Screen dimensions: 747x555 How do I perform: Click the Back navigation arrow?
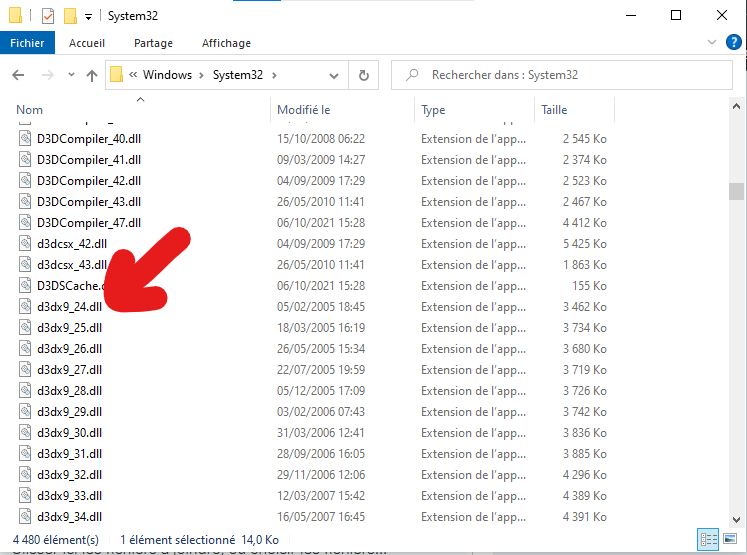tap(18, 75)
